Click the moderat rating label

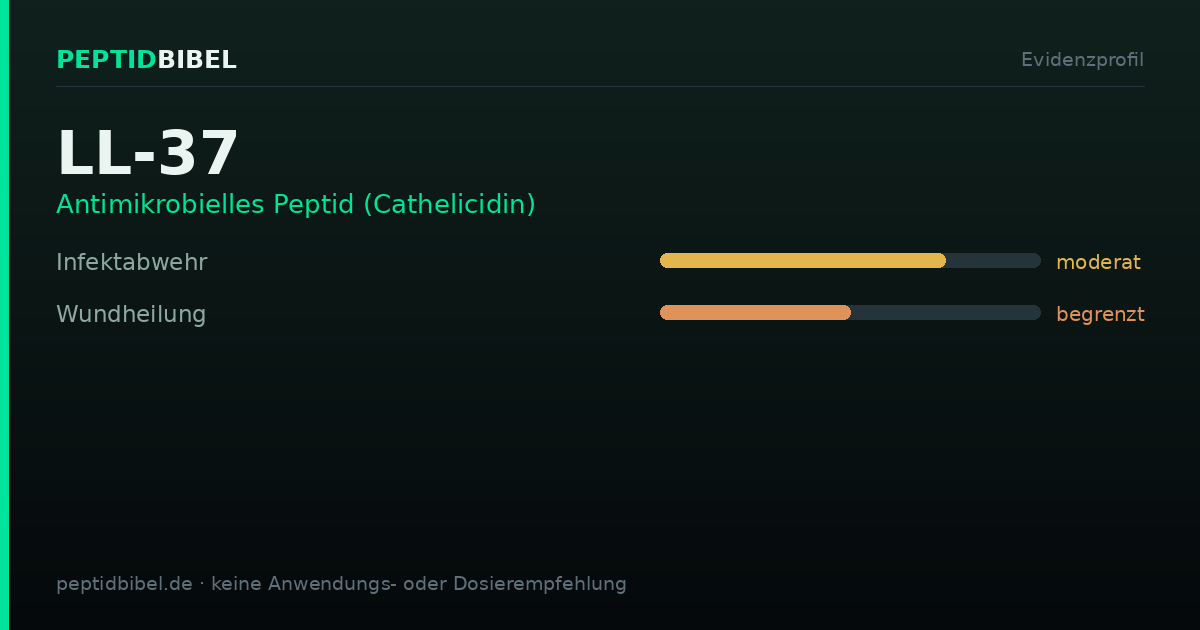pyautogui.click(x=1098, y=262)
